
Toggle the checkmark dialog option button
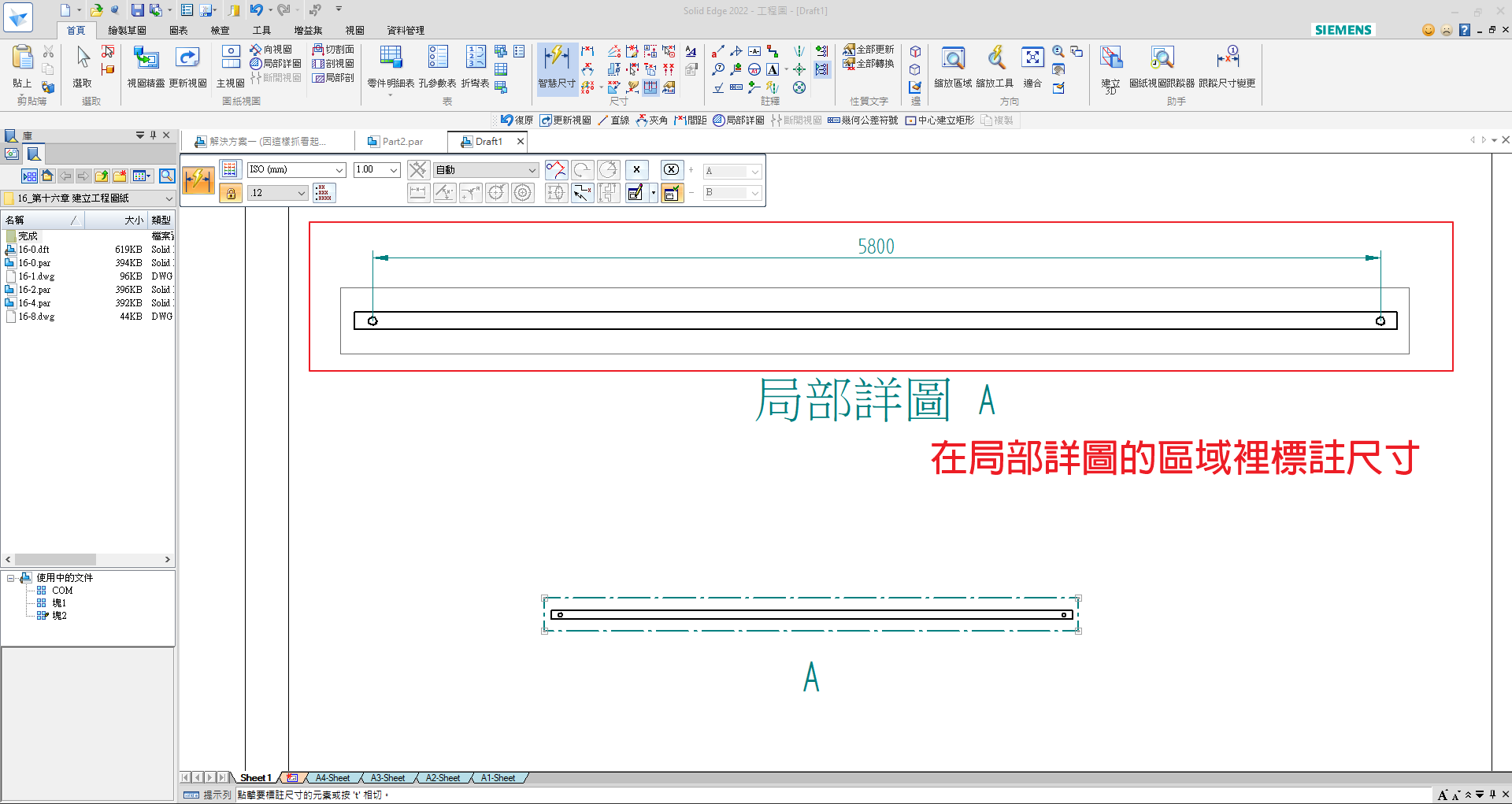[x=672, y=193]
